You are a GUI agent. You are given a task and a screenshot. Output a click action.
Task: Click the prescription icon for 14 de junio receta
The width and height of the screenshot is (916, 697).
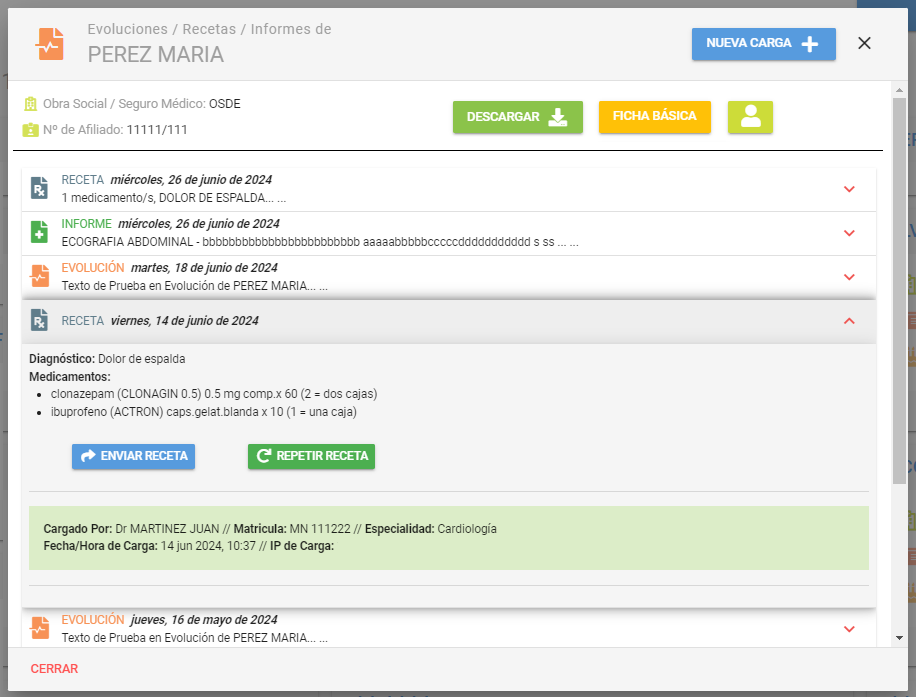(39, 320)
